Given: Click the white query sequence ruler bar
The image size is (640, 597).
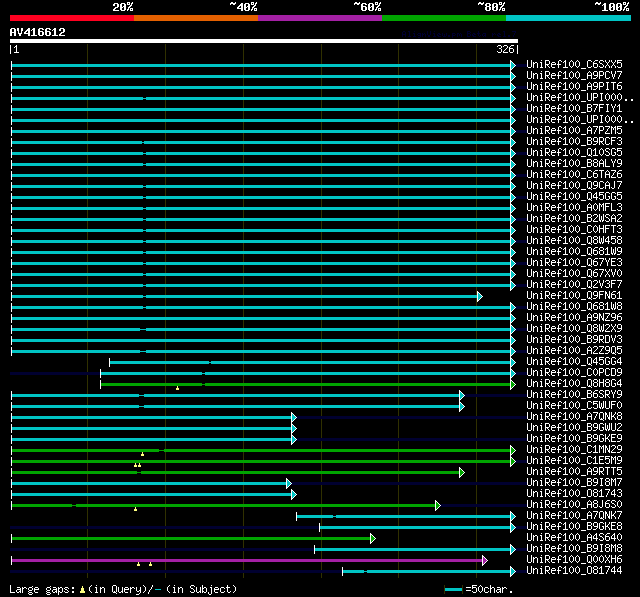Looking at the screenshot, I should (263, 41).
